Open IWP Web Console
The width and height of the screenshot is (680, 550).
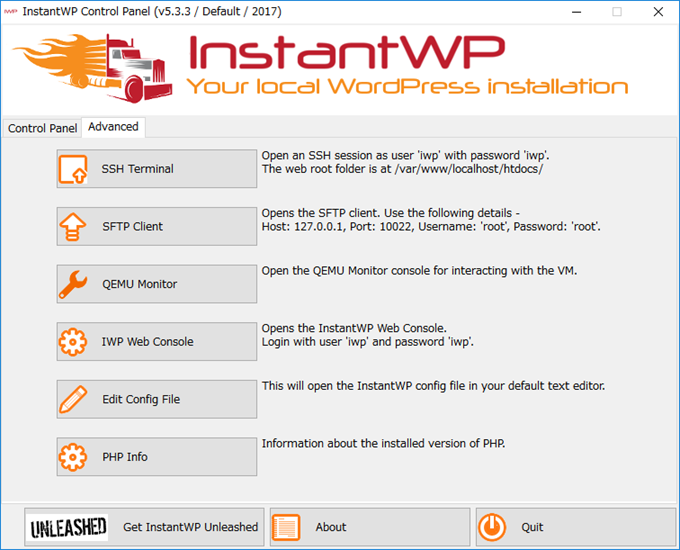(157, 341)
